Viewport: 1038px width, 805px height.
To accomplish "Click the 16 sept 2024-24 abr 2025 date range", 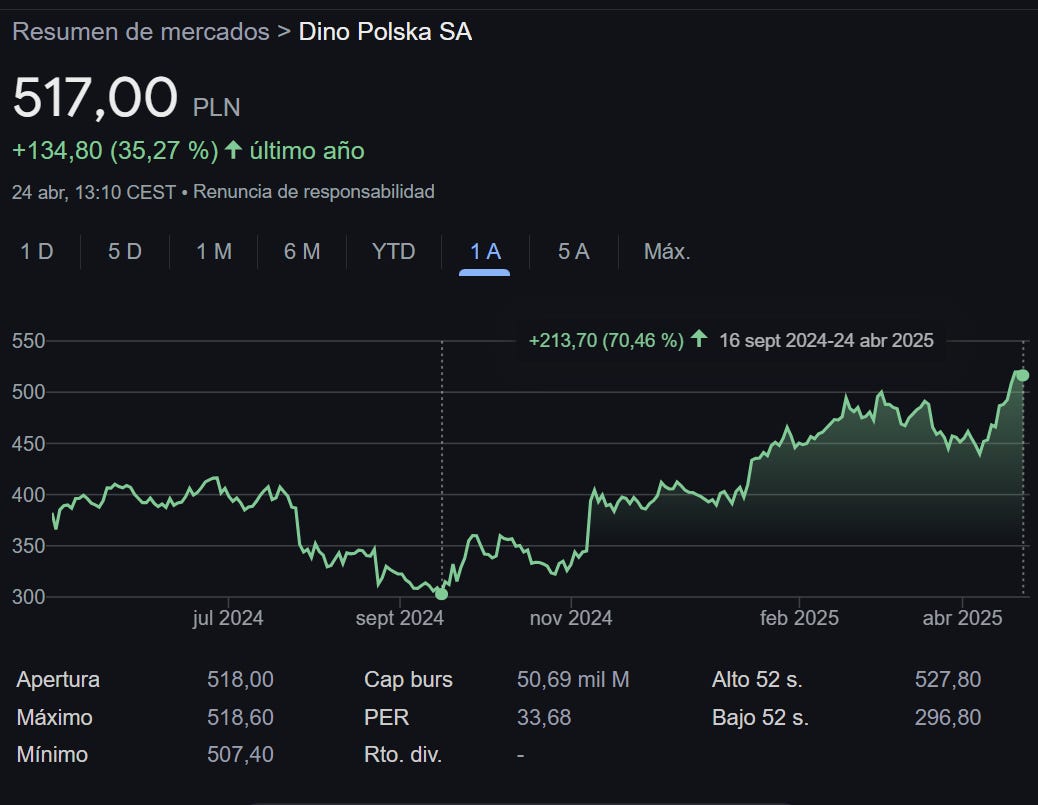I will point(827,340).
